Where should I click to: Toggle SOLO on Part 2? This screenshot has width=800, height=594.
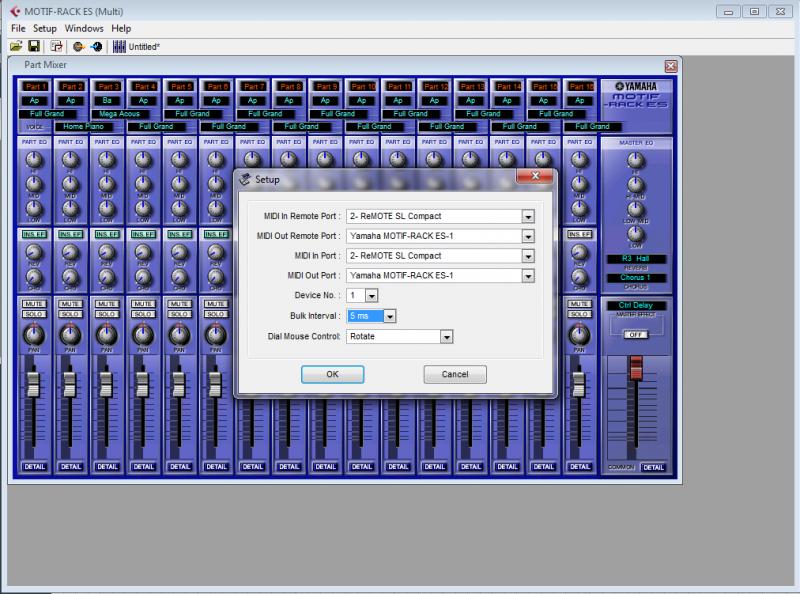tap(70, 314)
